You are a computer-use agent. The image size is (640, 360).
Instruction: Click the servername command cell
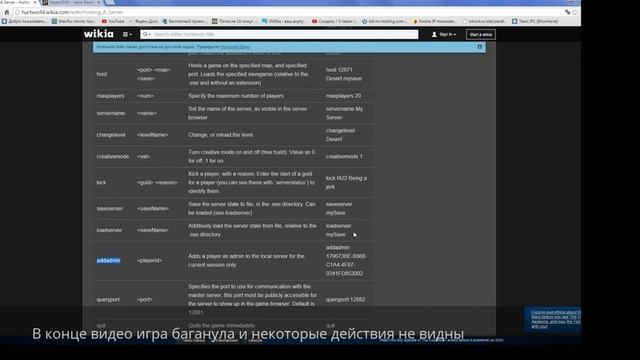click(111, 113)
